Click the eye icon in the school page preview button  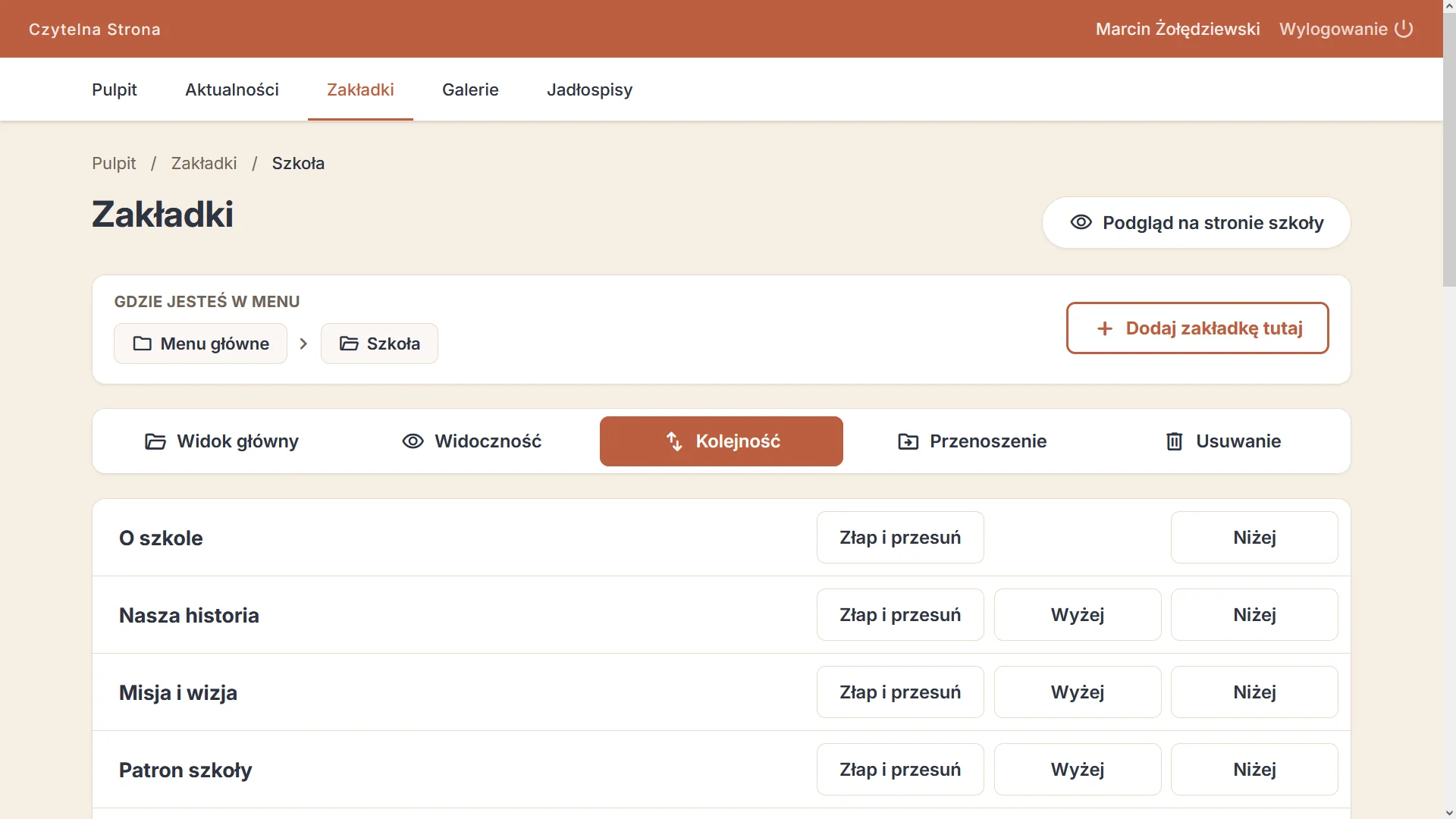[1081, 222]
